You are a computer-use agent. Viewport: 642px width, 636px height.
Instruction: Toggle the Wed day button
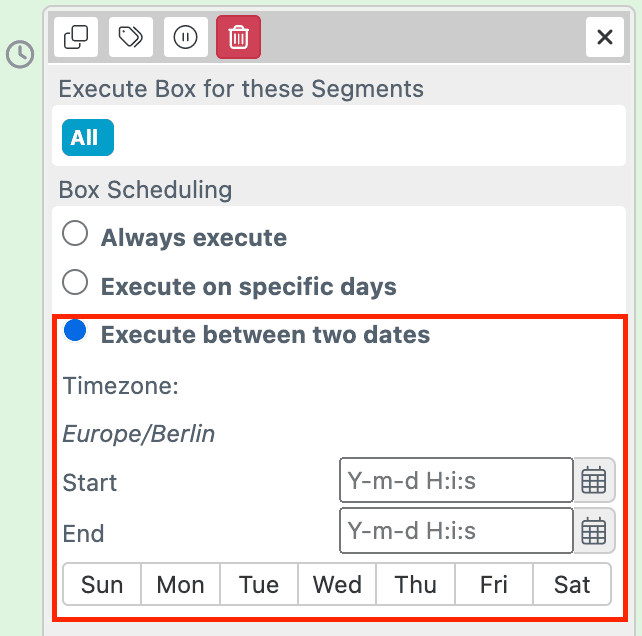click(337, 585)
